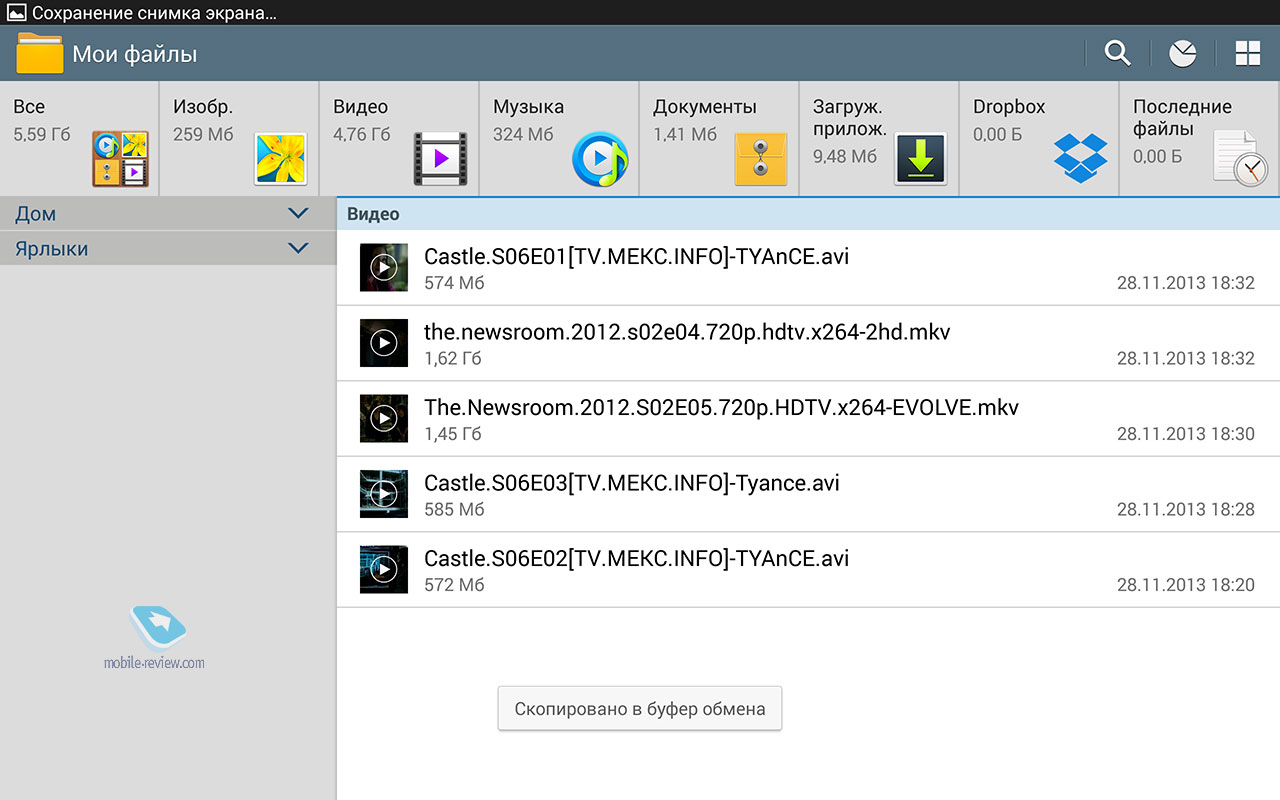
Task: Open Castle.S06E02[TV.MEKC.INFO]-TYAnCE.avi file name
Action: click(636, 558)
